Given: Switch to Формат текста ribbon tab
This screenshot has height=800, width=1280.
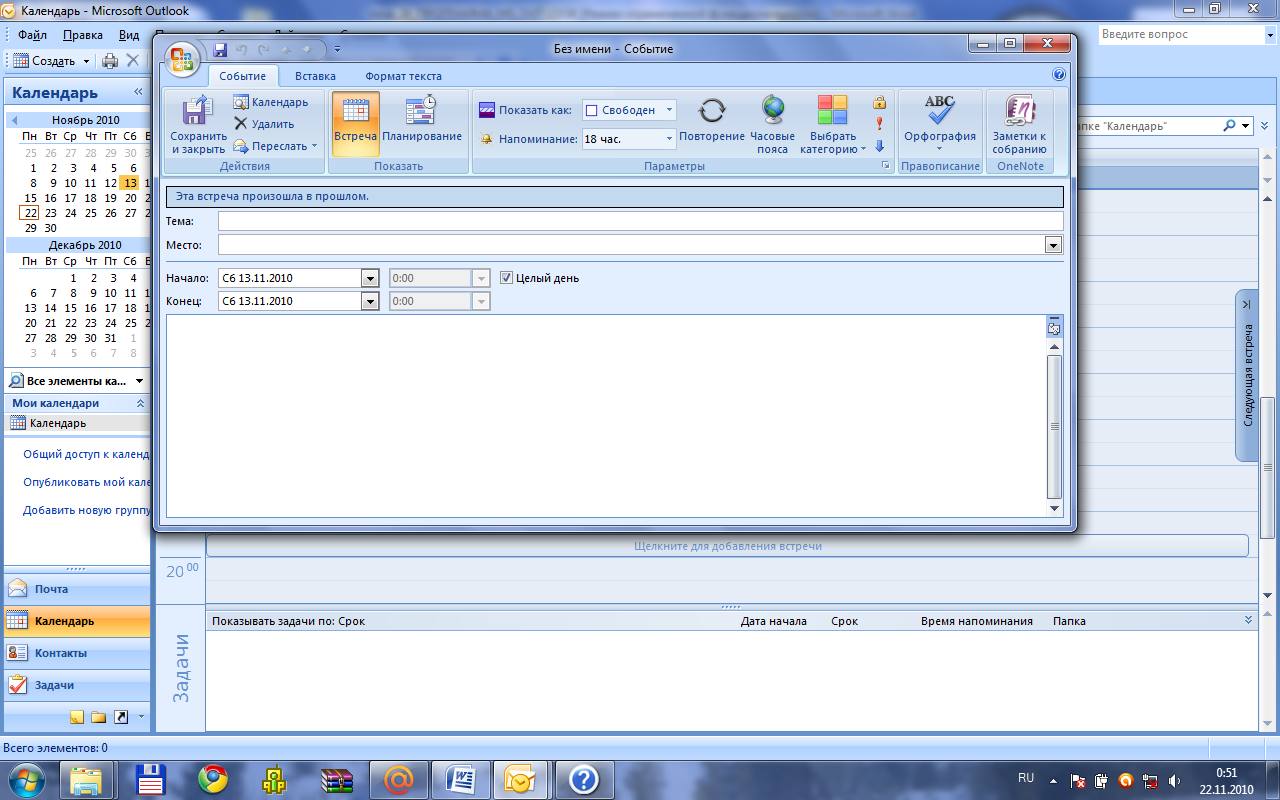Looking at the screenshot, I should [403, 76].
